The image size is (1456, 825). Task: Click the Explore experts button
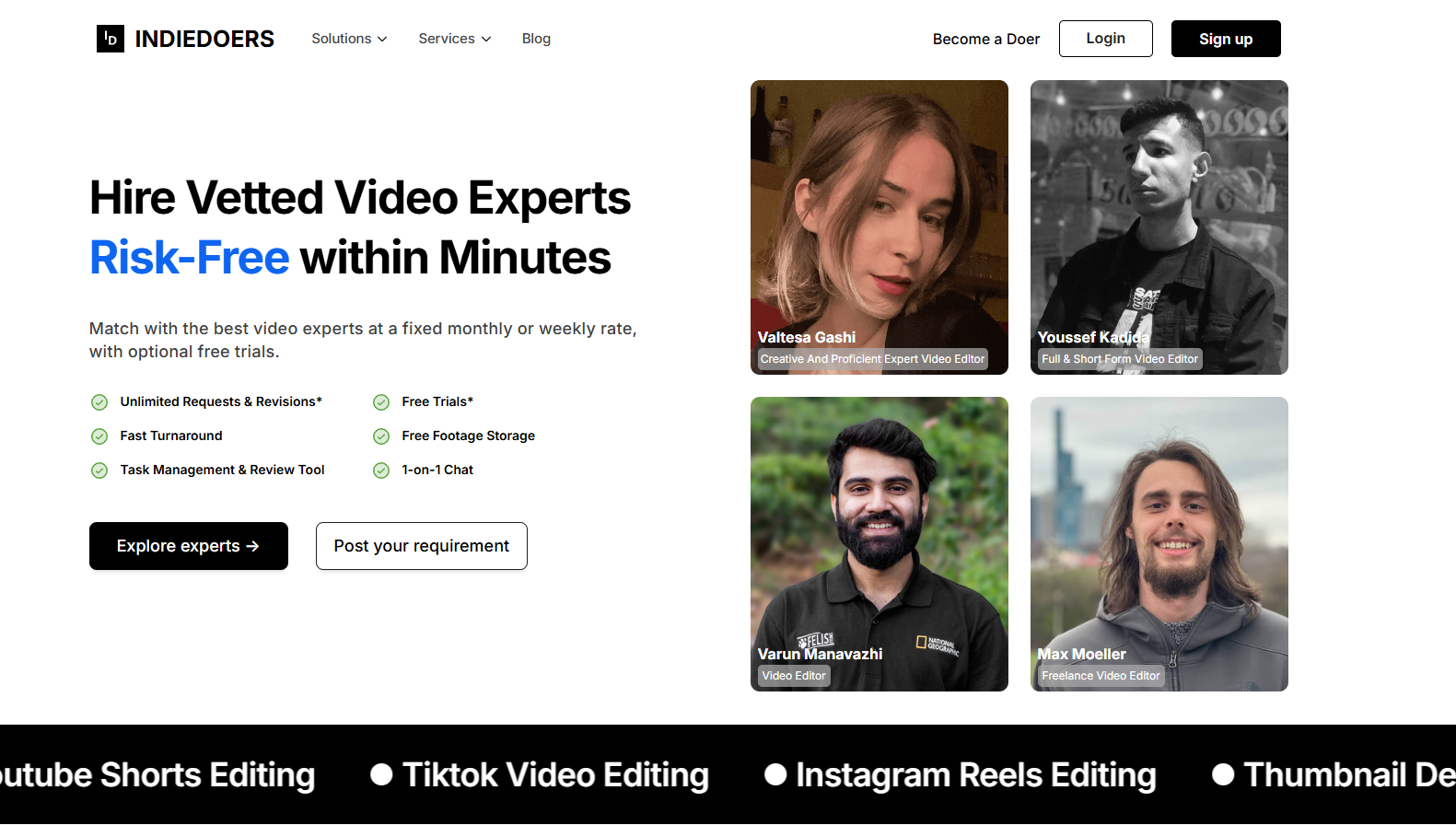pos(189,546)
